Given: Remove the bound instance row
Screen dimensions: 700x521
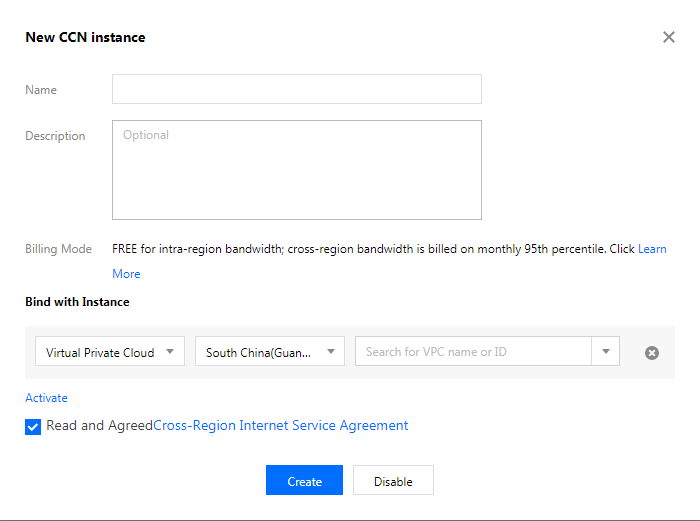Looking at the screenshot, I should click(651, 353).
